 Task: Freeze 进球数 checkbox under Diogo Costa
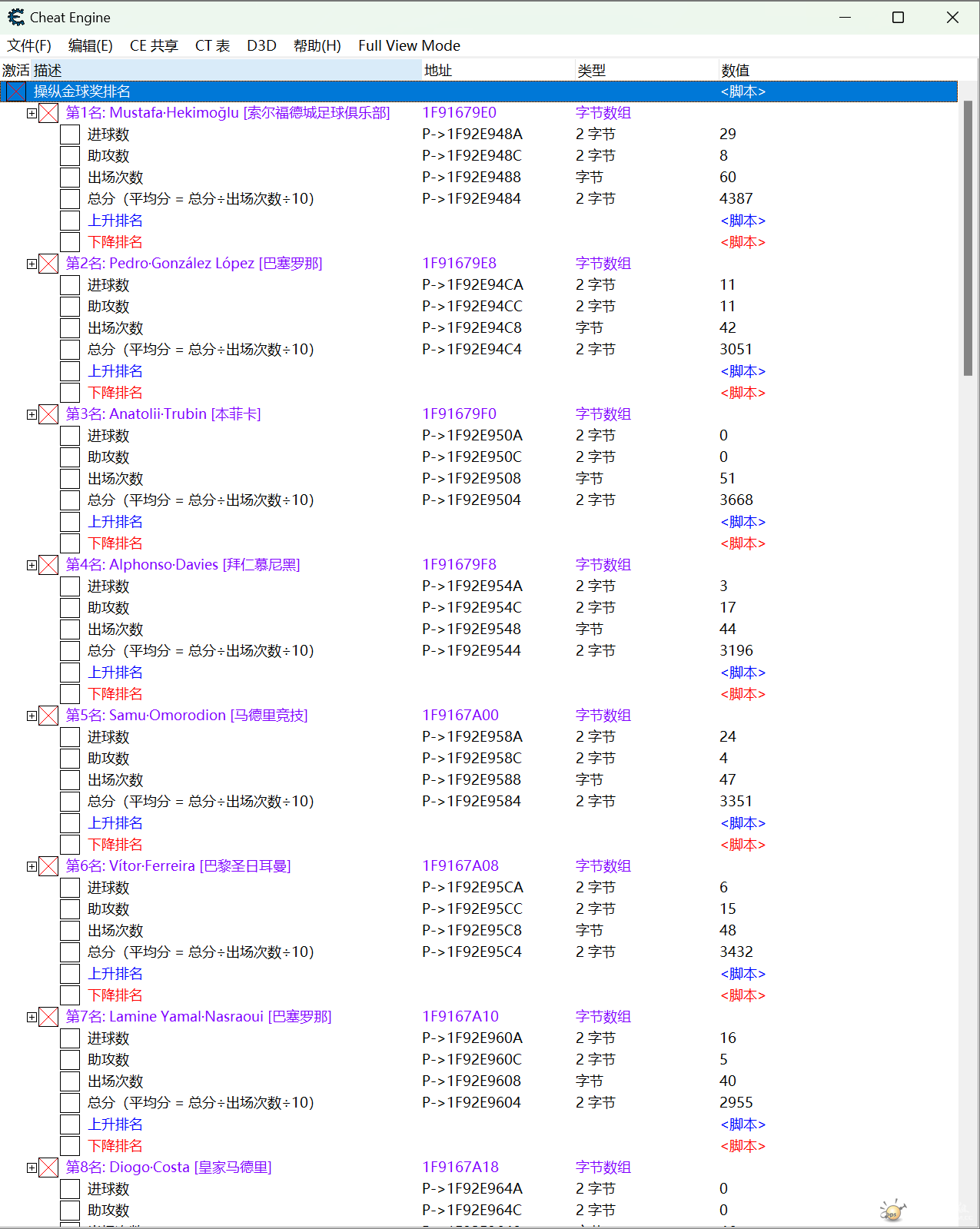(x=70, y=1189)
